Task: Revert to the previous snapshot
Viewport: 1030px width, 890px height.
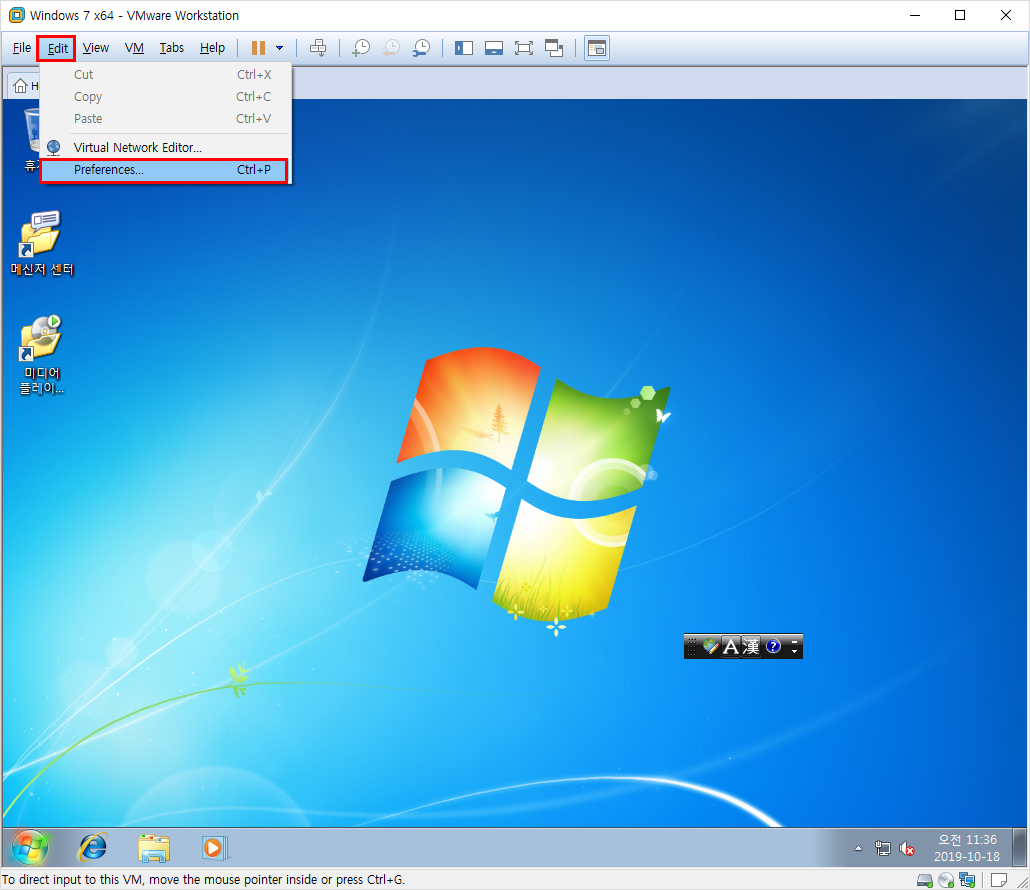Action: [391, 48]
